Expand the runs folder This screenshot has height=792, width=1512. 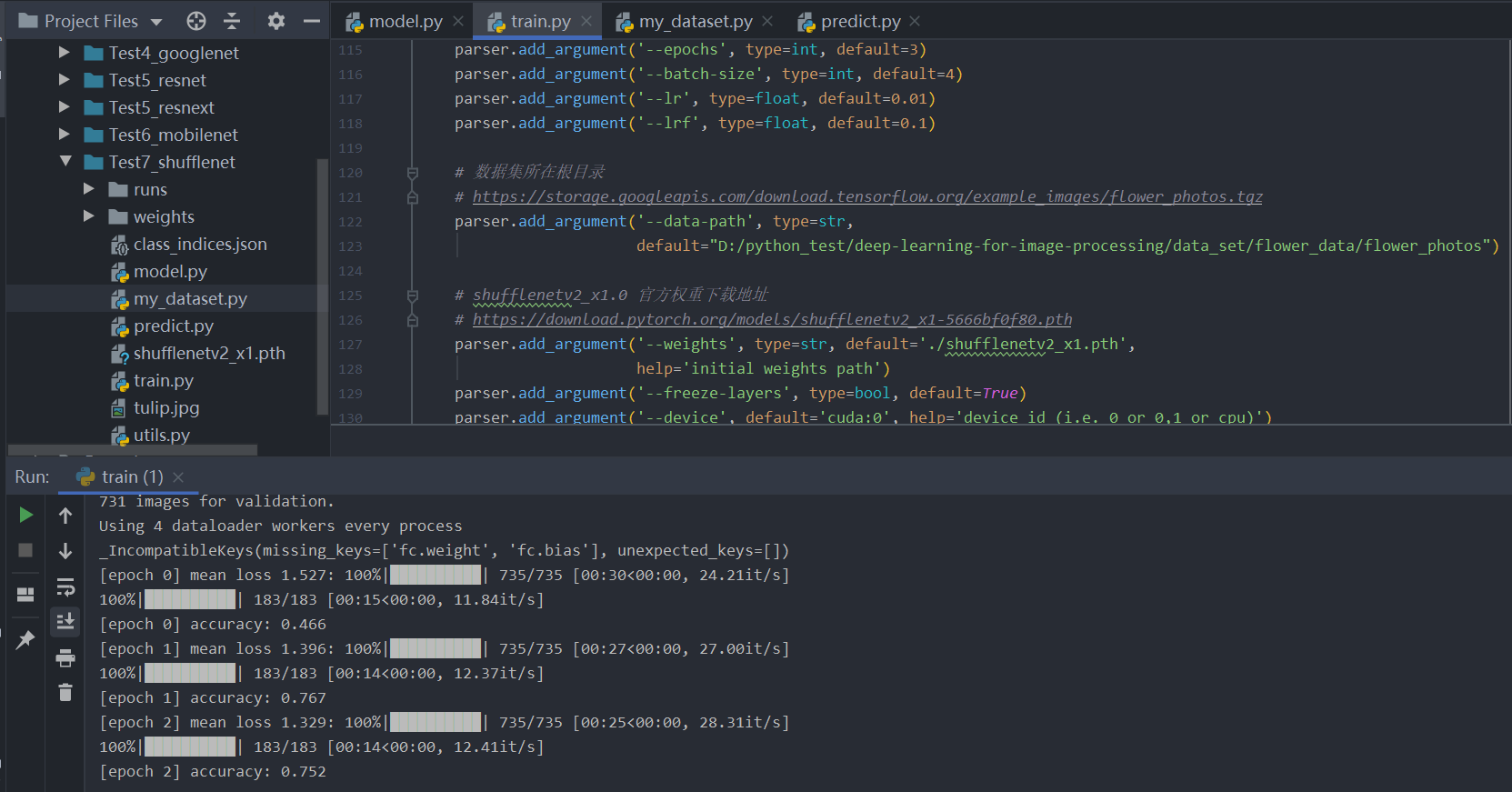(89, 189)
